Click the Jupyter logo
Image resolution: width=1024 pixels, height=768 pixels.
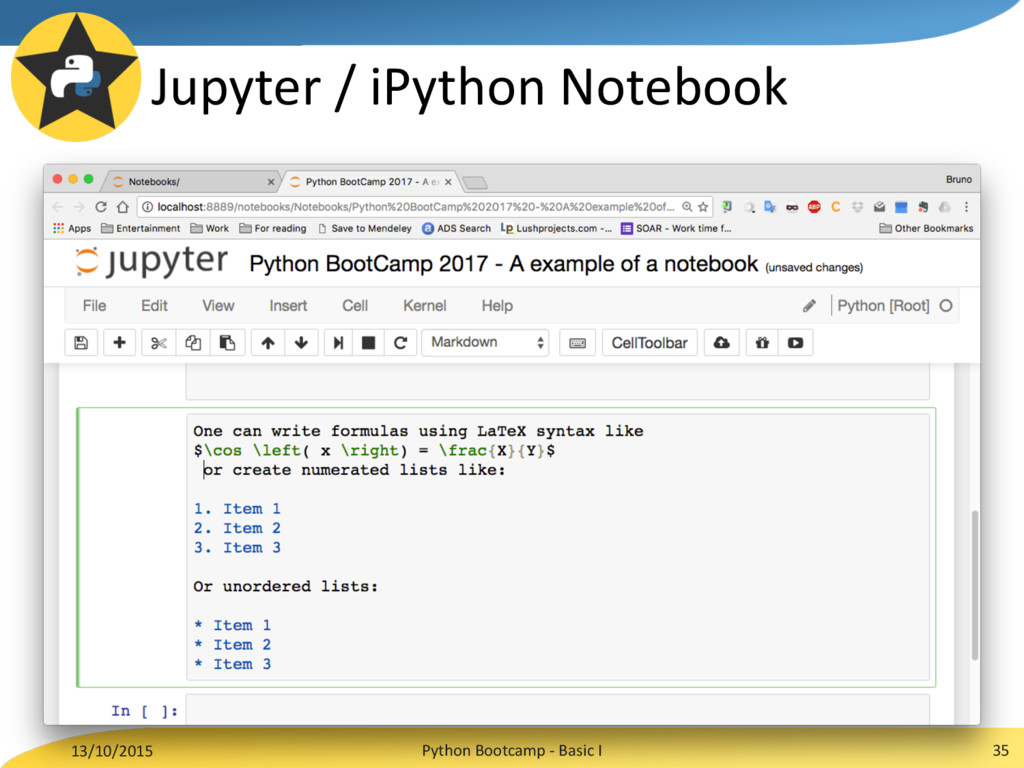151,263
